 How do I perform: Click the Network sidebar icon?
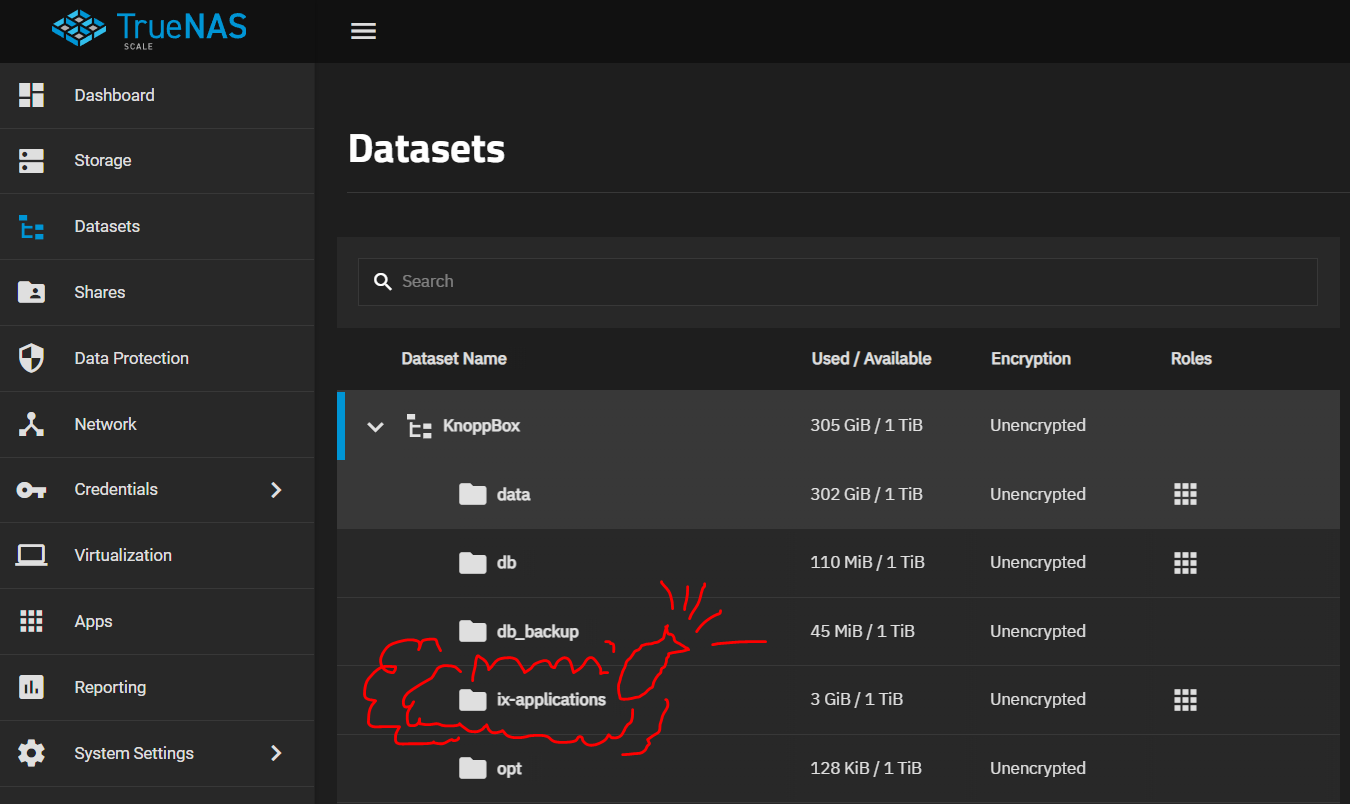(x=32, y=424)
